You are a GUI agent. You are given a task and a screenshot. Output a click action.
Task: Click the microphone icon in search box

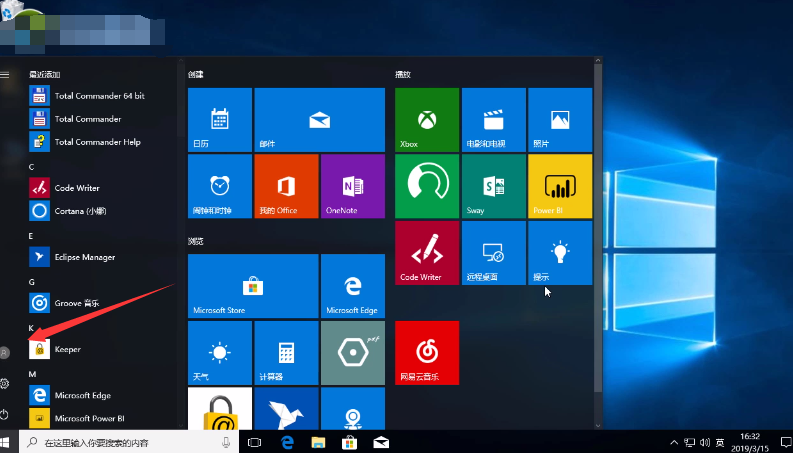tap(226, 442)
